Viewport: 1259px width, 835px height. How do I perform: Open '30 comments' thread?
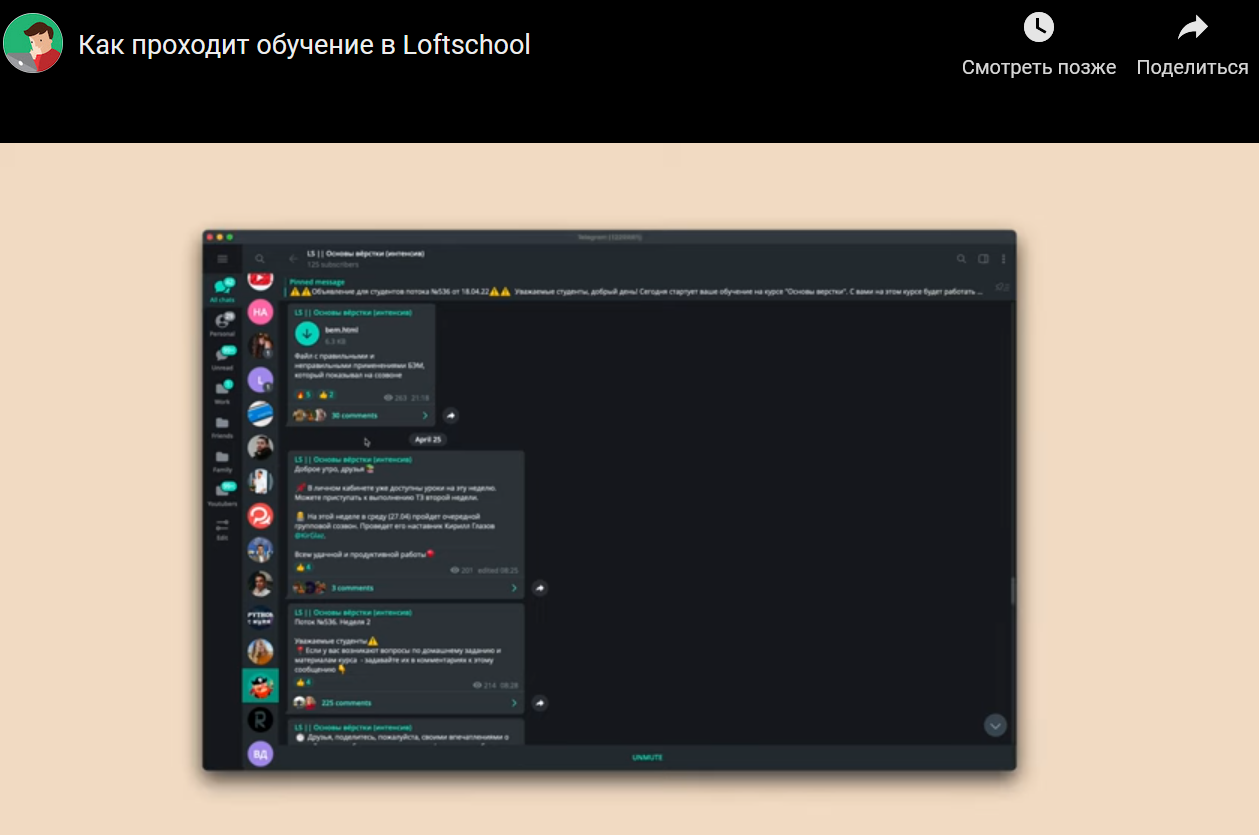354,415
